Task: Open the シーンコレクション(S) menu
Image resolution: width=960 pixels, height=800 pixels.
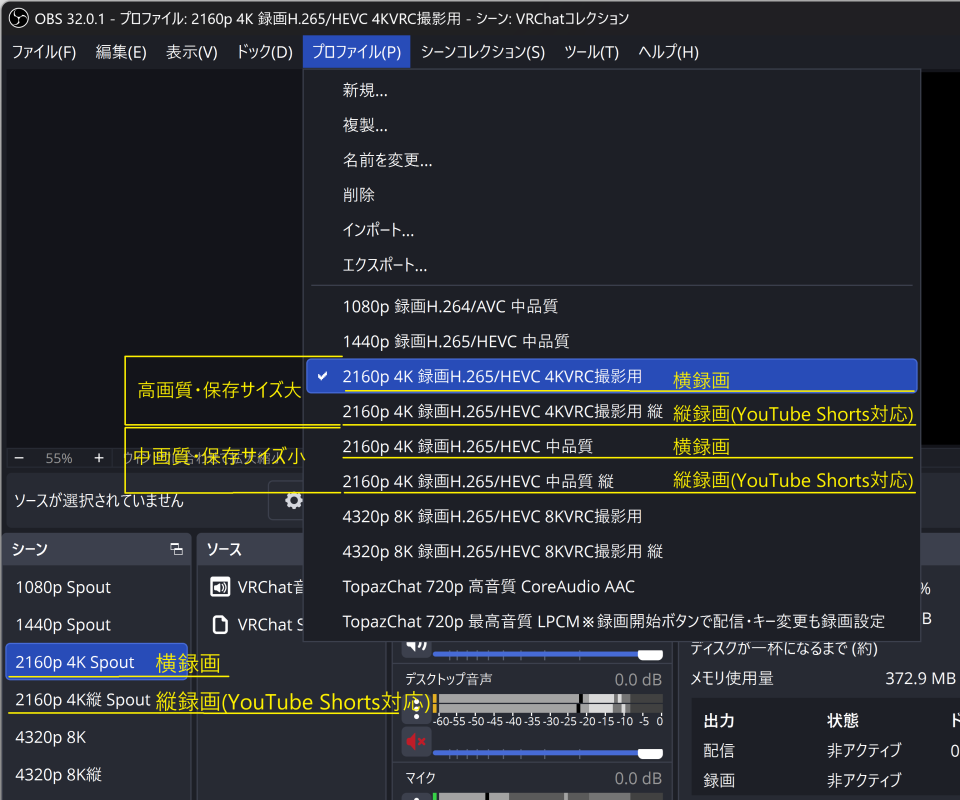Action: (x=482, y=52)
